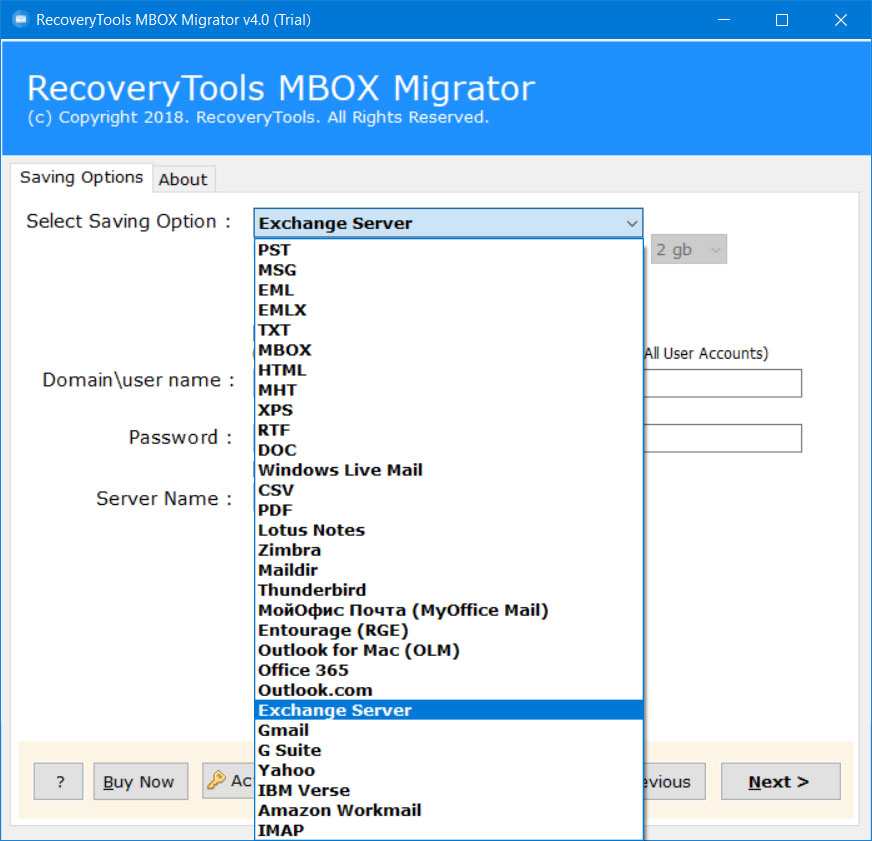Focus the Password input field
Image resolution: width=872 pixels, height=841 pixels.
pyautogui.click(x=722, y=438)
